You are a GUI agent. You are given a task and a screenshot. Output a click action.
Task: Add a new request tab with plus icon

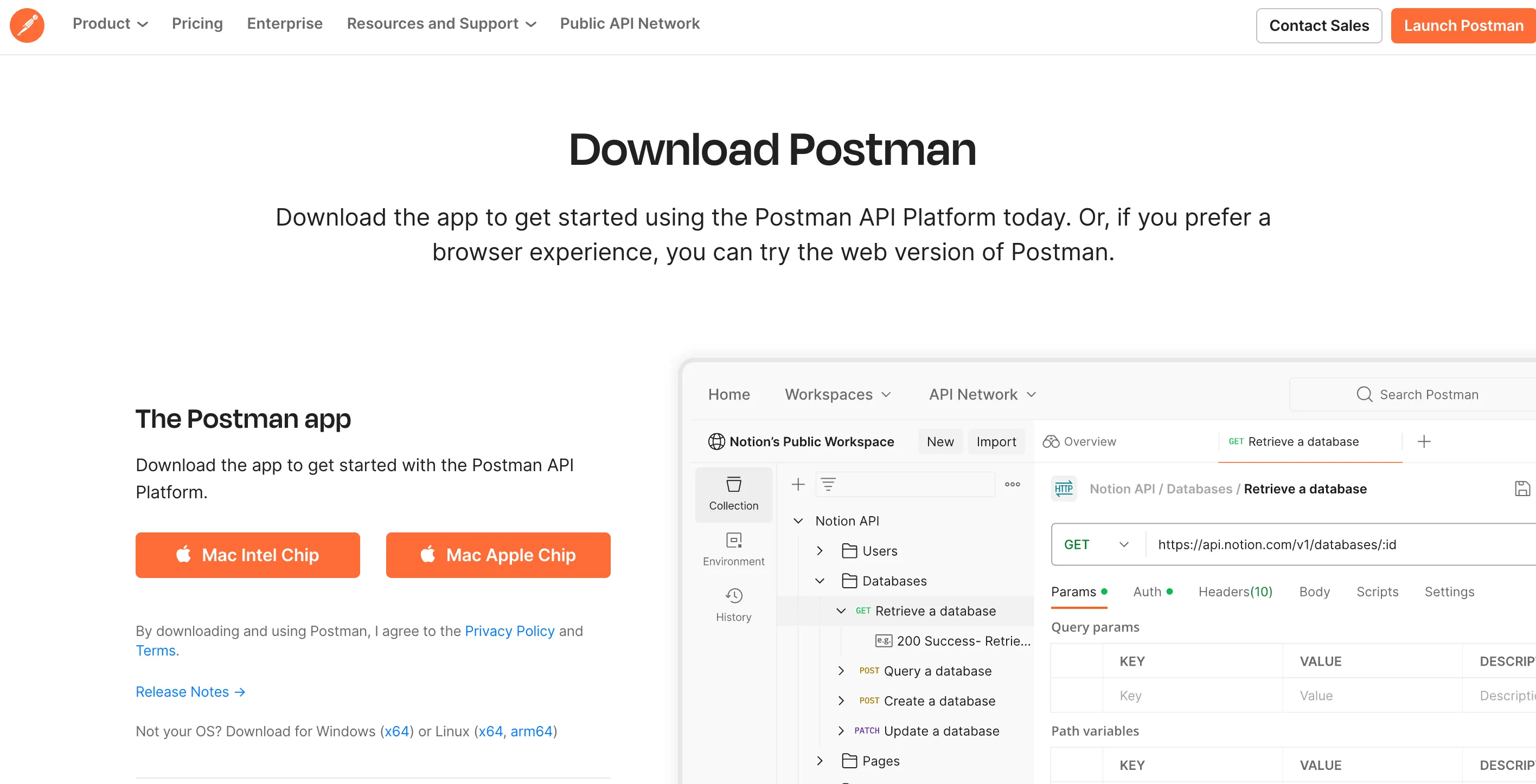coord(1424,441)
